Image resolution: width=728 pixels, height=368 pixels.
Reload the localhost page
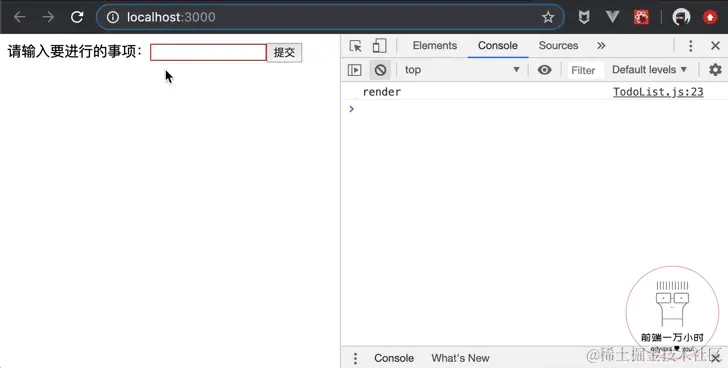(77, 17)
